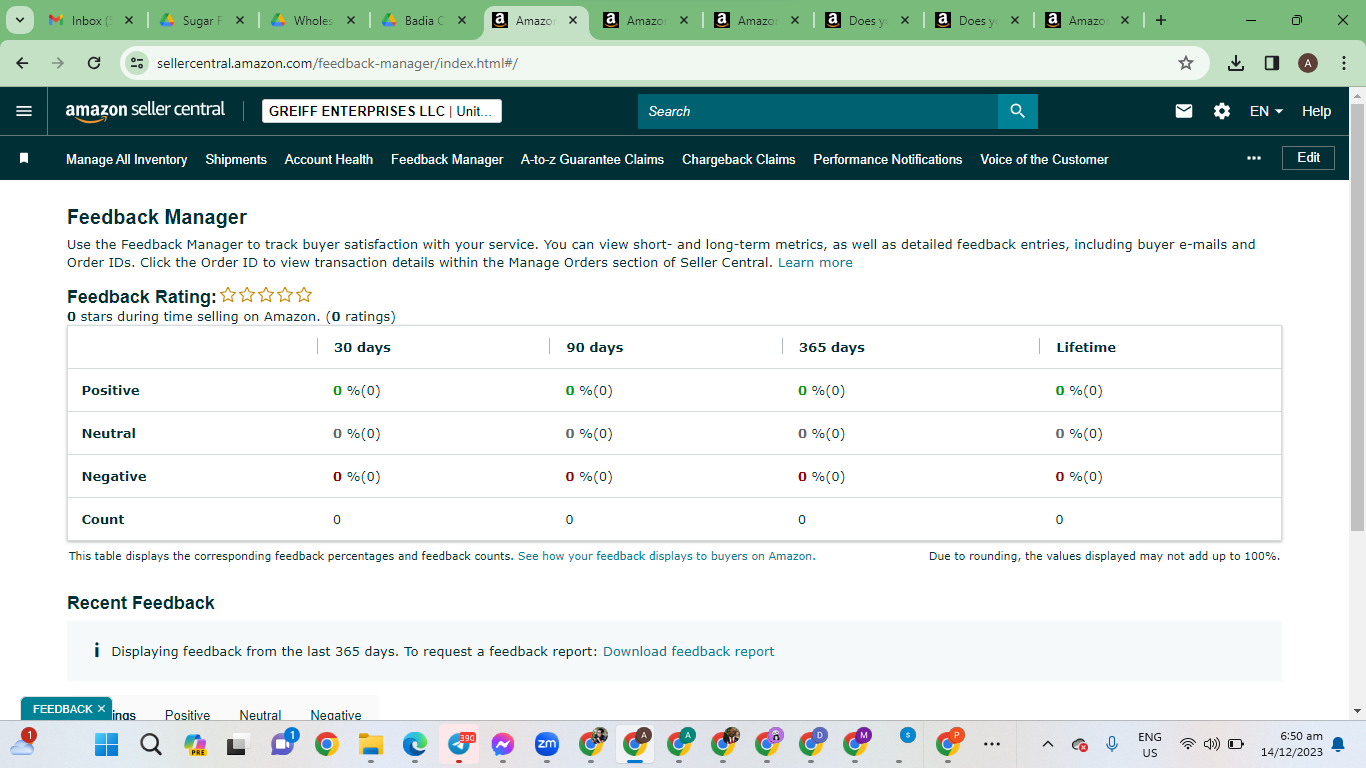Click the 'Negative' row label in table
Screen dimensions: 1366x768
114,476
